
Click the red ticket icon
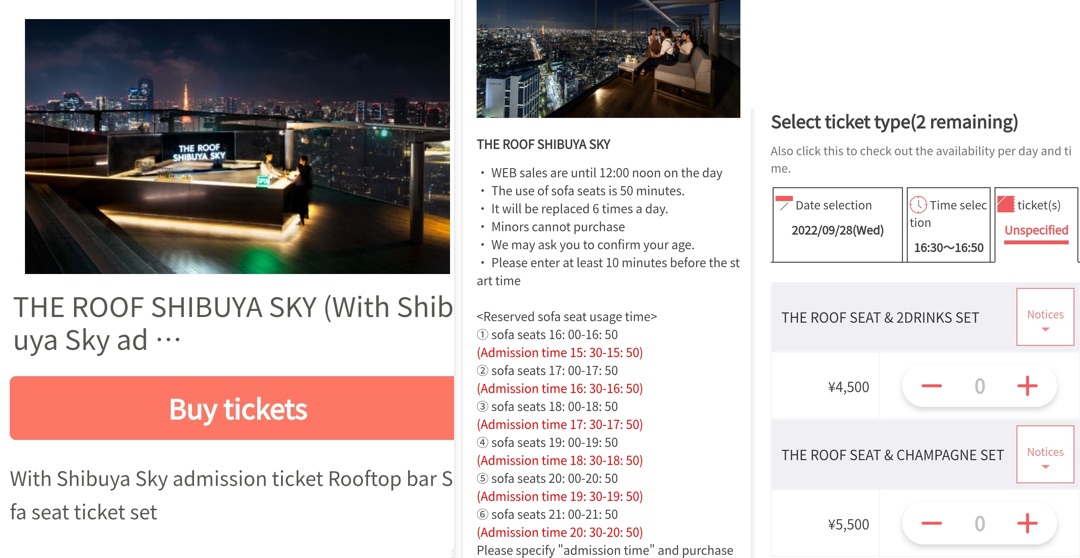[1005, 204]
